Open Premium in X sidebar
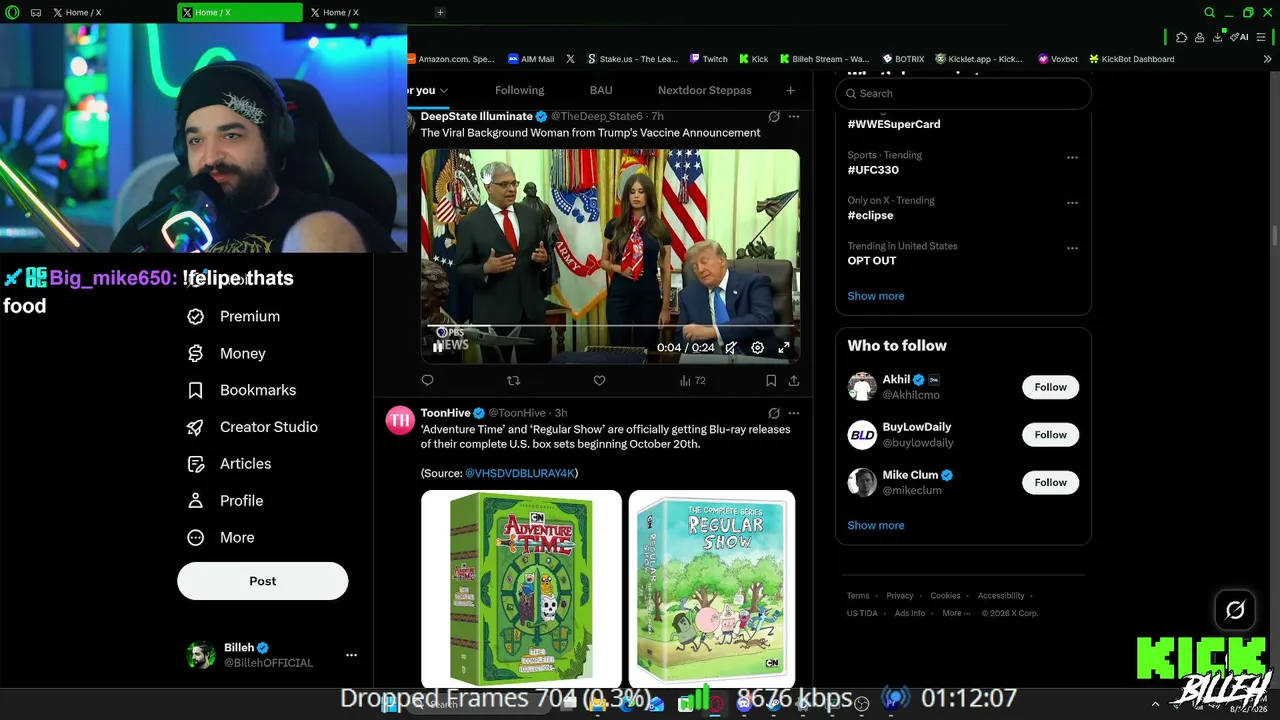The image size is (1280, 720). (x=234, y=316)
